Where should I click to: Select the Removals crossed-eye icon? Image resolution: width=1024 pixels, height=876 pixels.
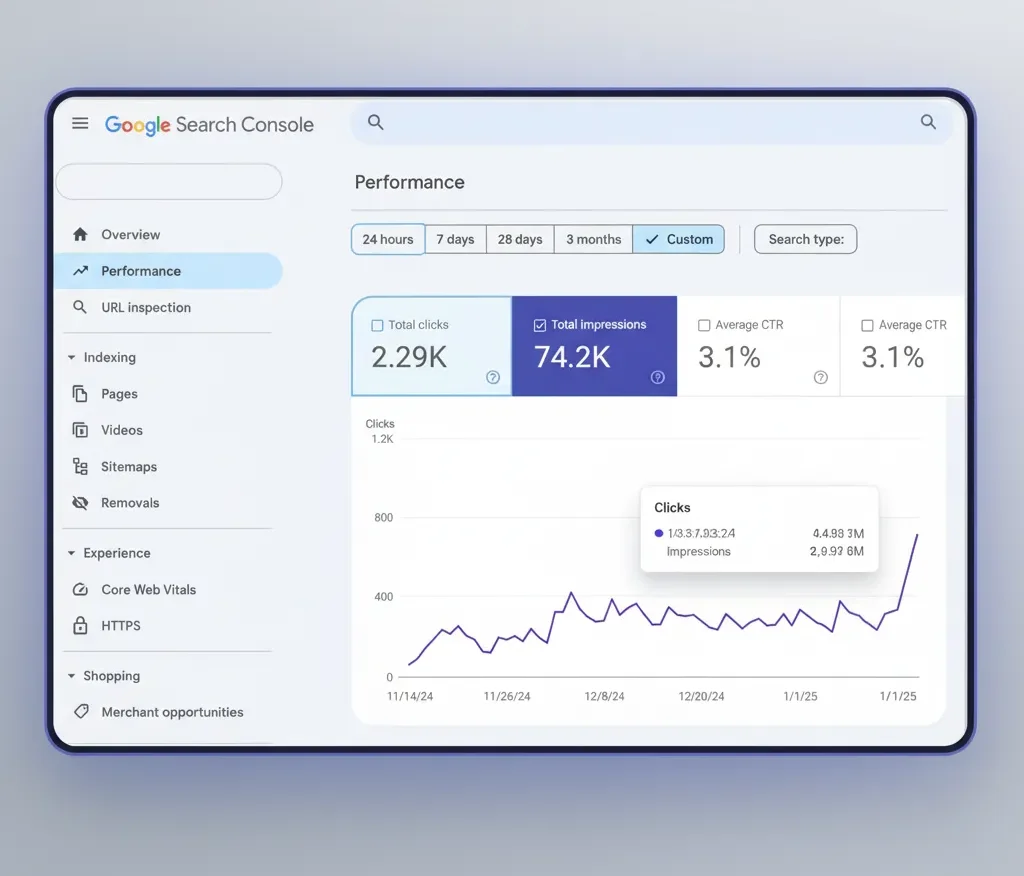coord(82,502)
